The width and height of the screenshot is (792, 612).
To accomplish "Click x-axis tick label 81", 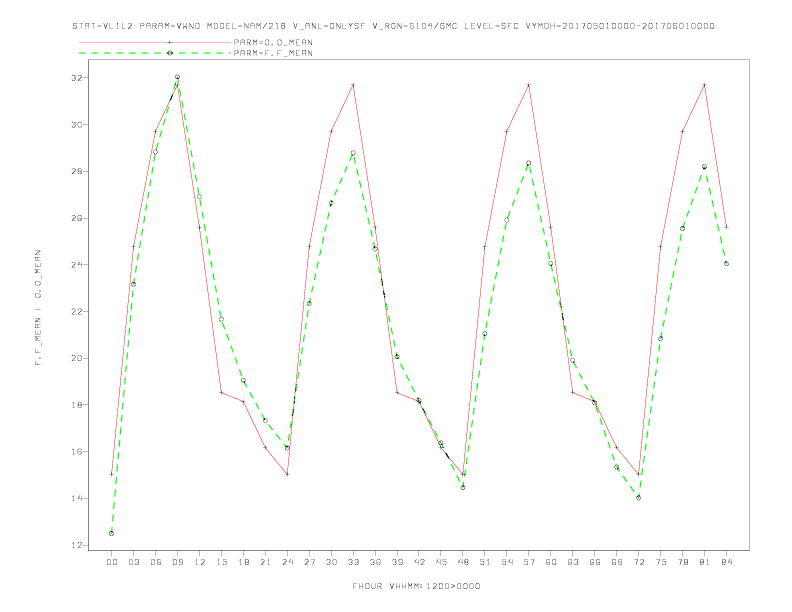I will pyautogui.click(x=705, y=562).
